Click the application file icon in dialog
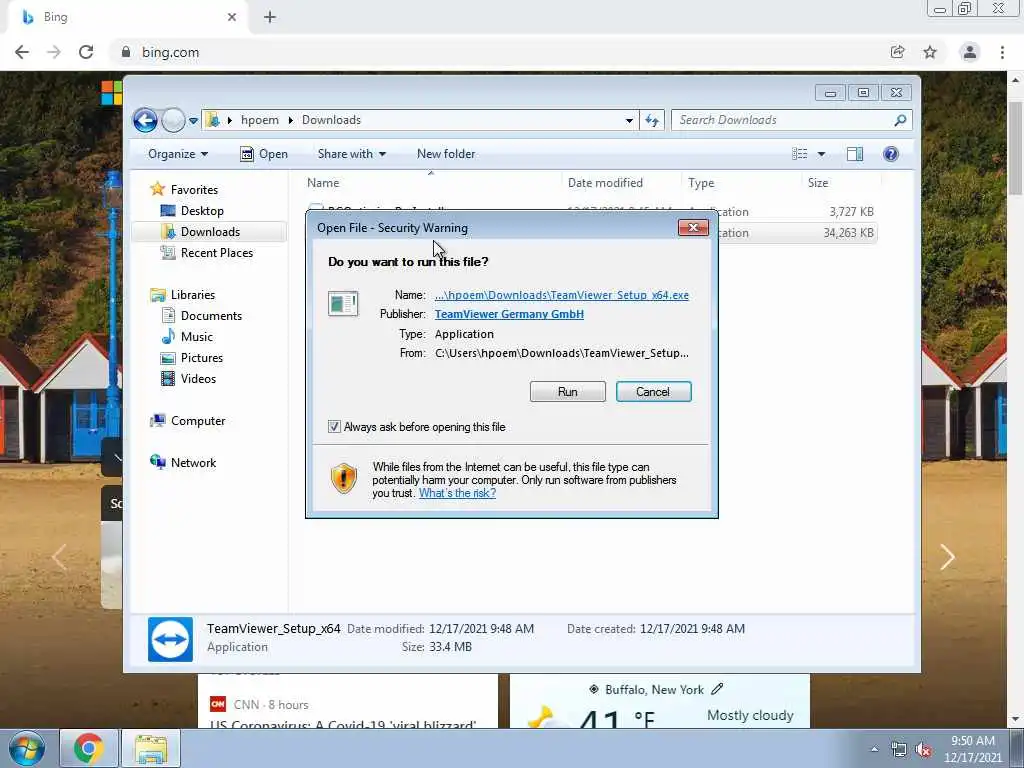This screenshot has height=768, width=1024. [343, 304]
